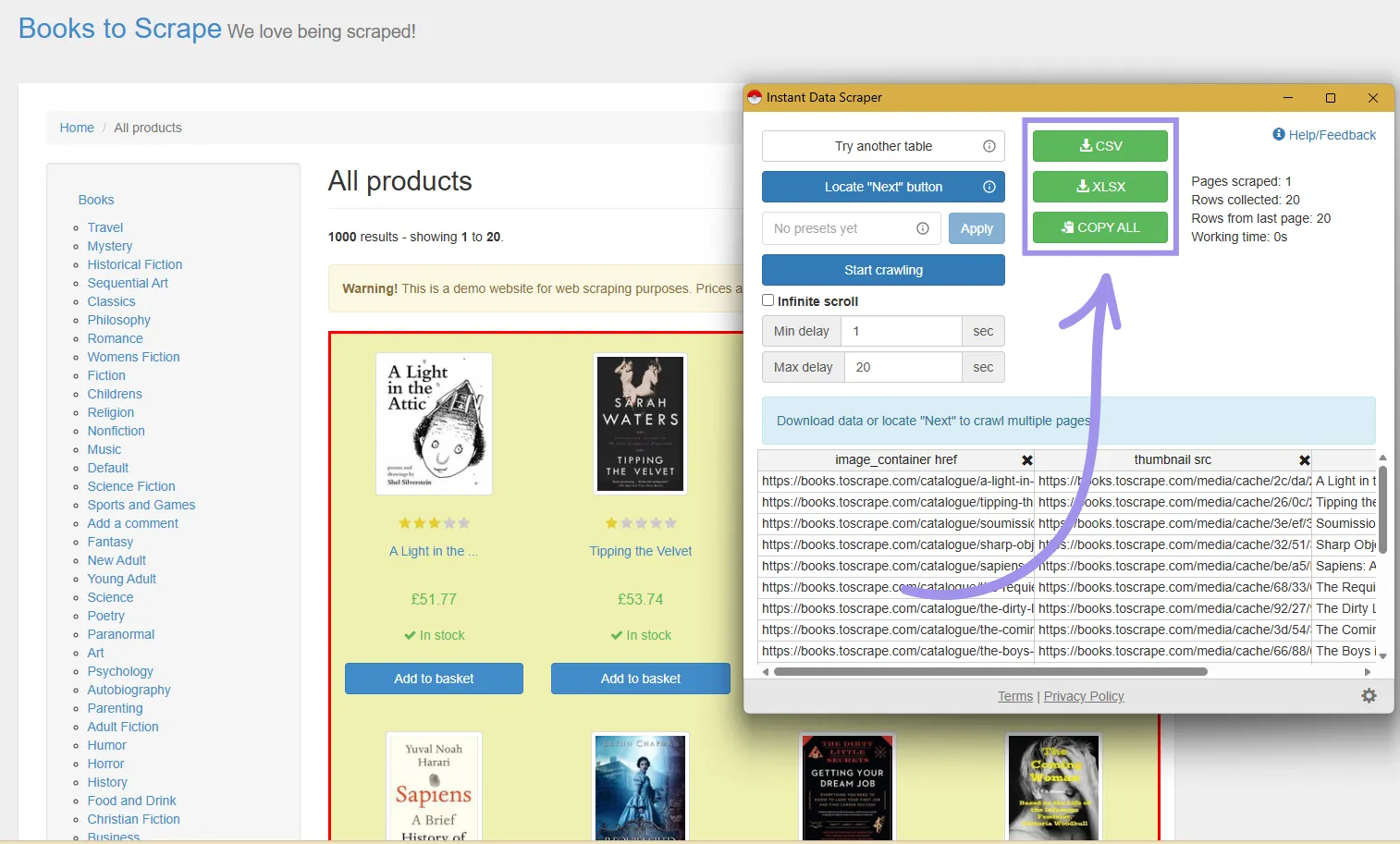Click Try another table button
This screenshot has height=844, width=1400.
883,146
